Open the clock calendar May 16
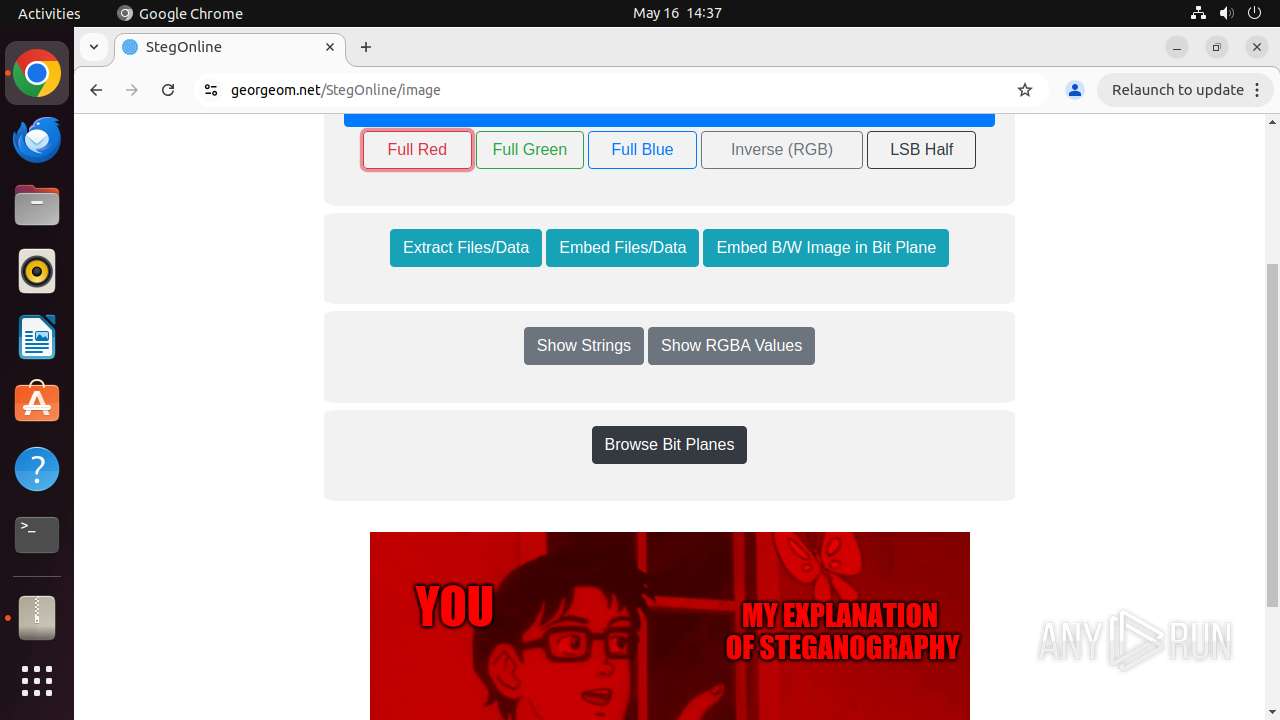 point(677,13)
